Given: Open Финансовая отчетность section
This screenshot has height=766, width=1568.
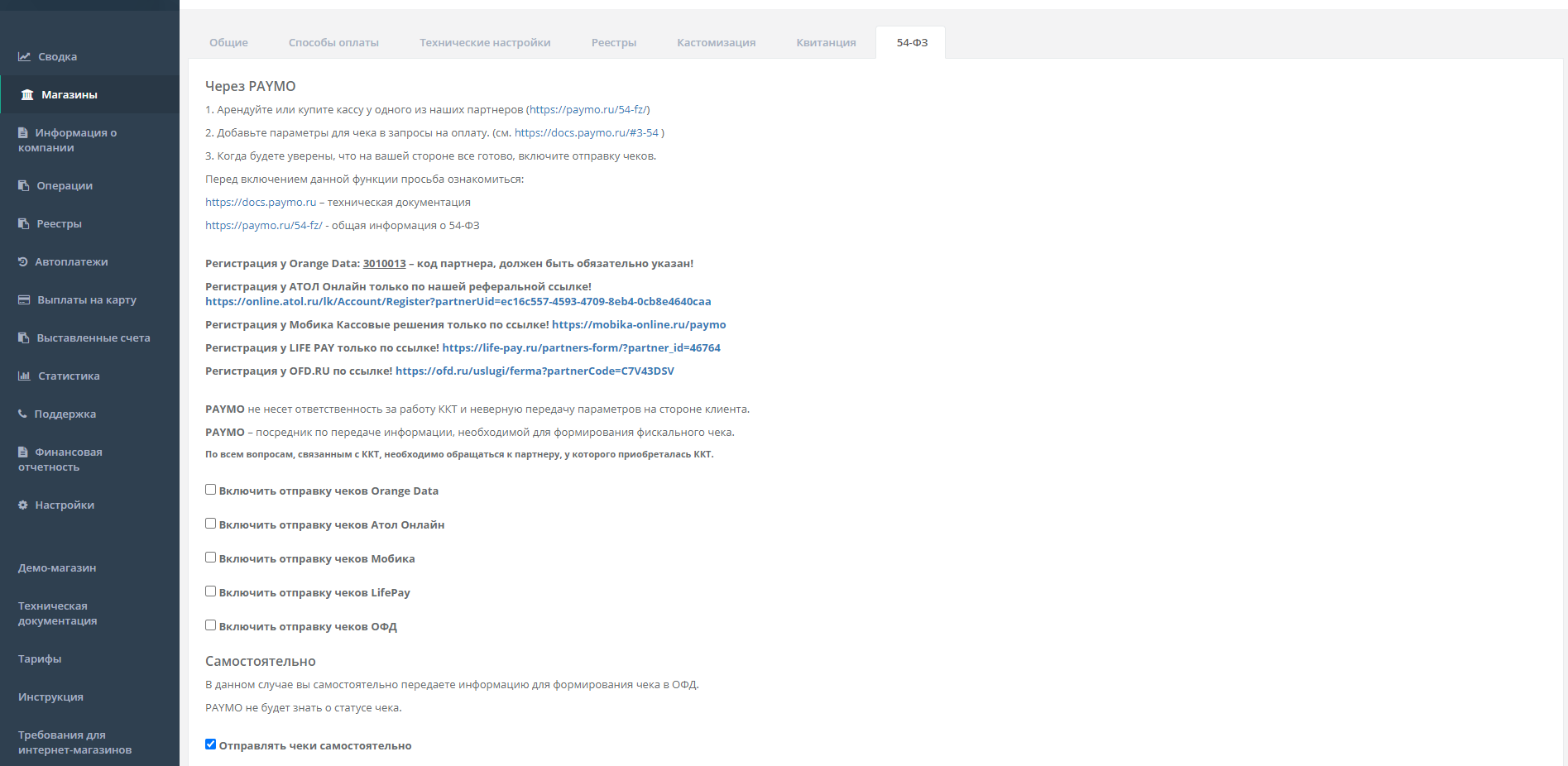Looking at the screenshot, I should 89,460.
